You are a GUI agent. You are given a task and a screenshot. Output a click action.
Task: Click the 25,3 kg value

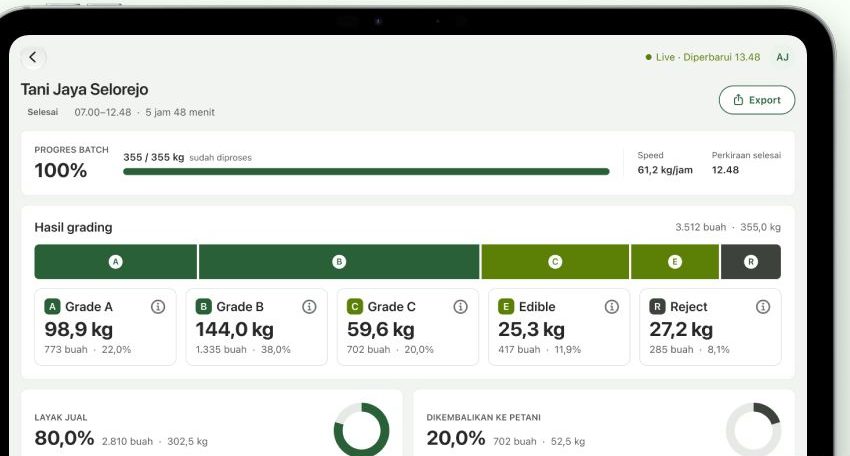click(531, 330)
